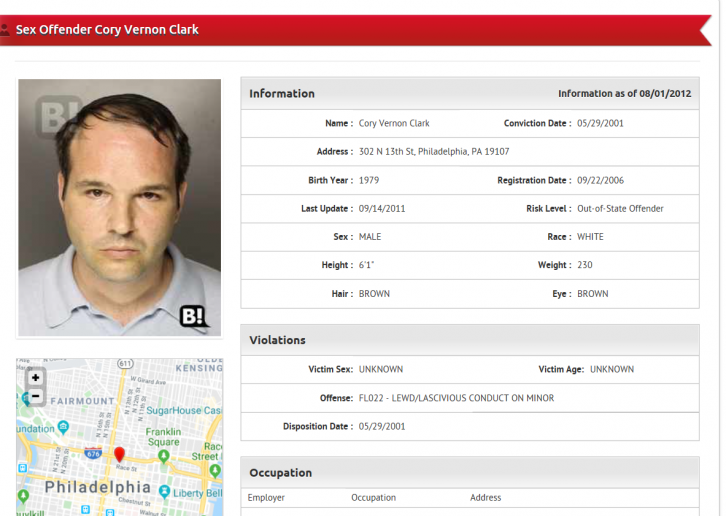Click the Employer column header
Viewport: 726px width, 516px height.
click(x=266, y=498)
